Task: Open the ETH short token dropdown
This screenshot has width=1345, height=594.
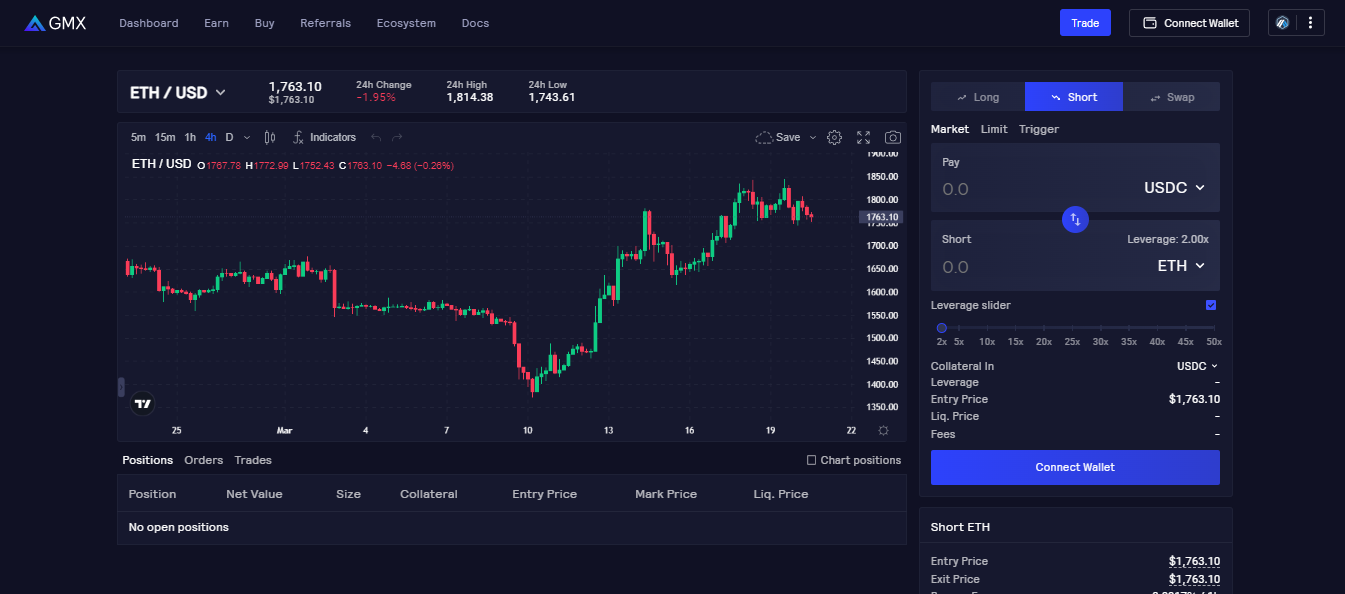Action: click(x=1180, y=266)
